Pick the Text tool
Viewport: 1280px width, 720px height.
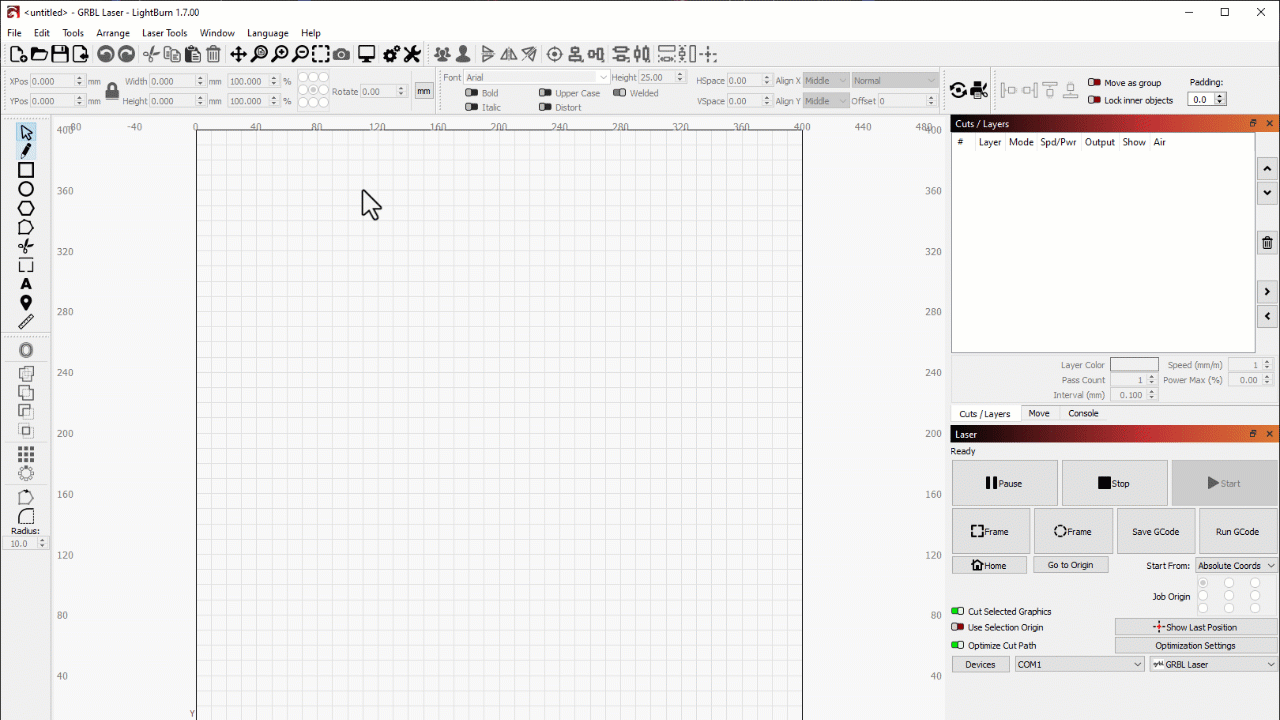click(x=26, y=284)
